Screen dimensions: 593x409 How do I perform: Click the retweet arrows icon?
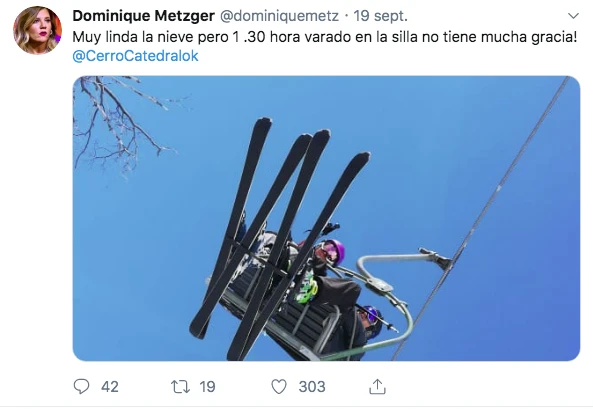point(180,387)
